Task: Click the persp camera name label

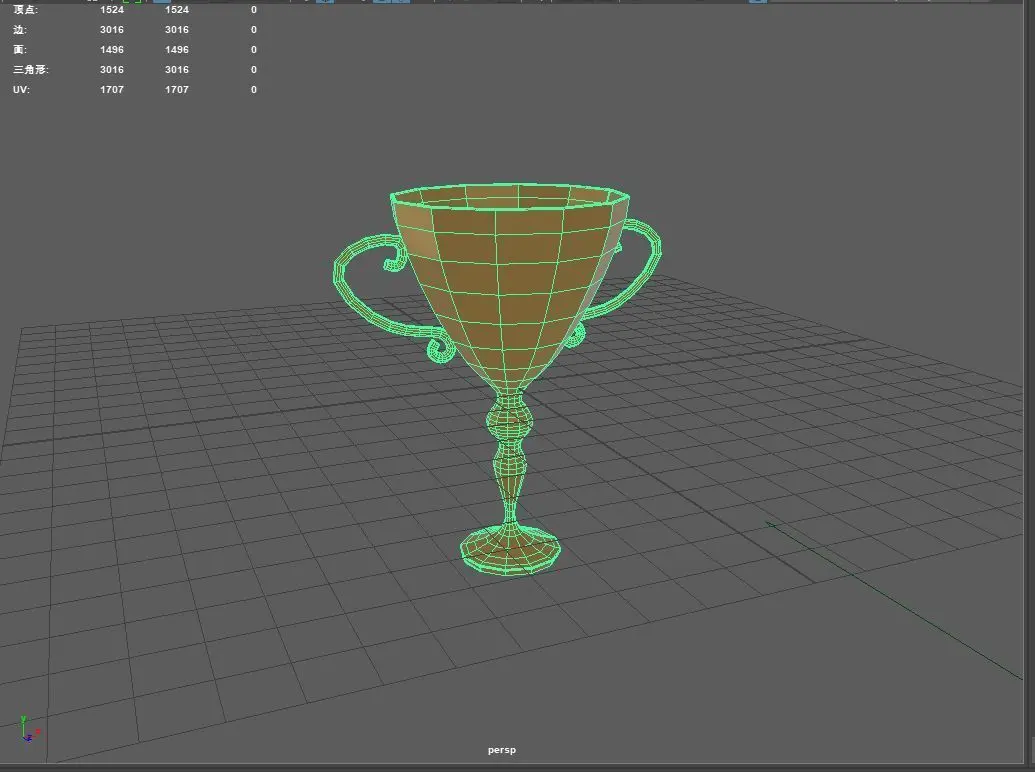Action: click(502, 750)
